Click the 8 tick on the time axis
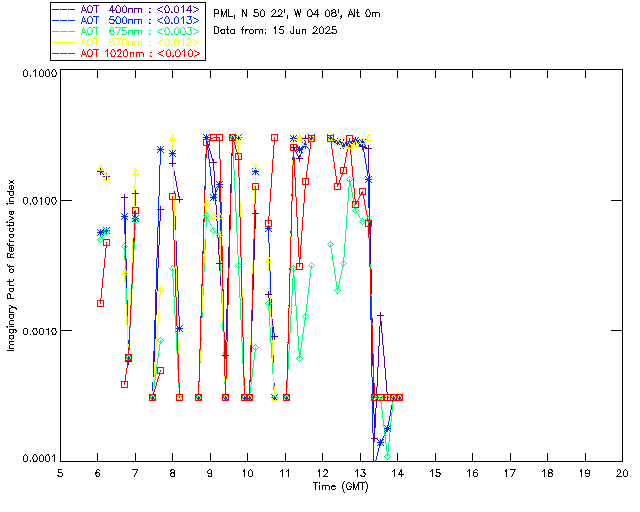The image size is (640, 512). (x=172, y=473)
